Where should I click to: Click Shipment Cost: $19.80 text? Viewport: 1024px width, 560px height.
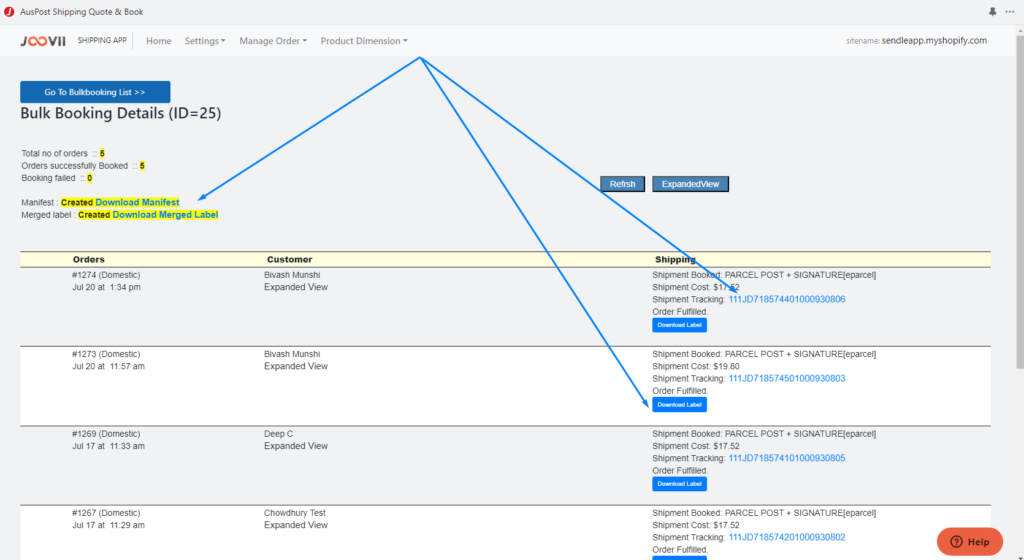(x=696, y=366)
